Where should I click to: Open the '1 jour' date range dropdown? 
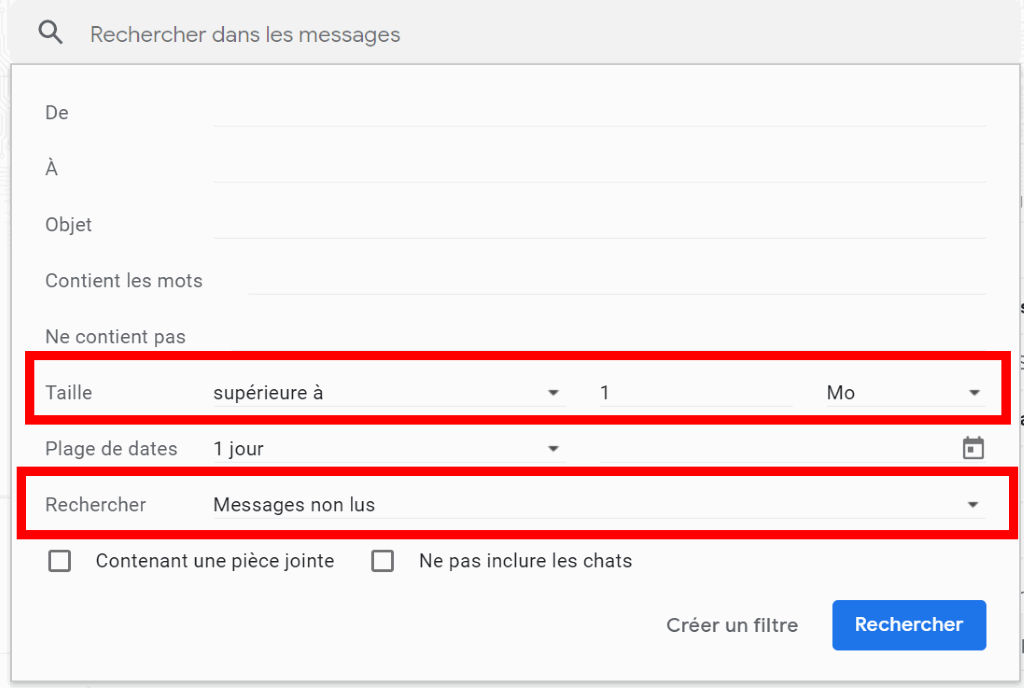[389, 448]
